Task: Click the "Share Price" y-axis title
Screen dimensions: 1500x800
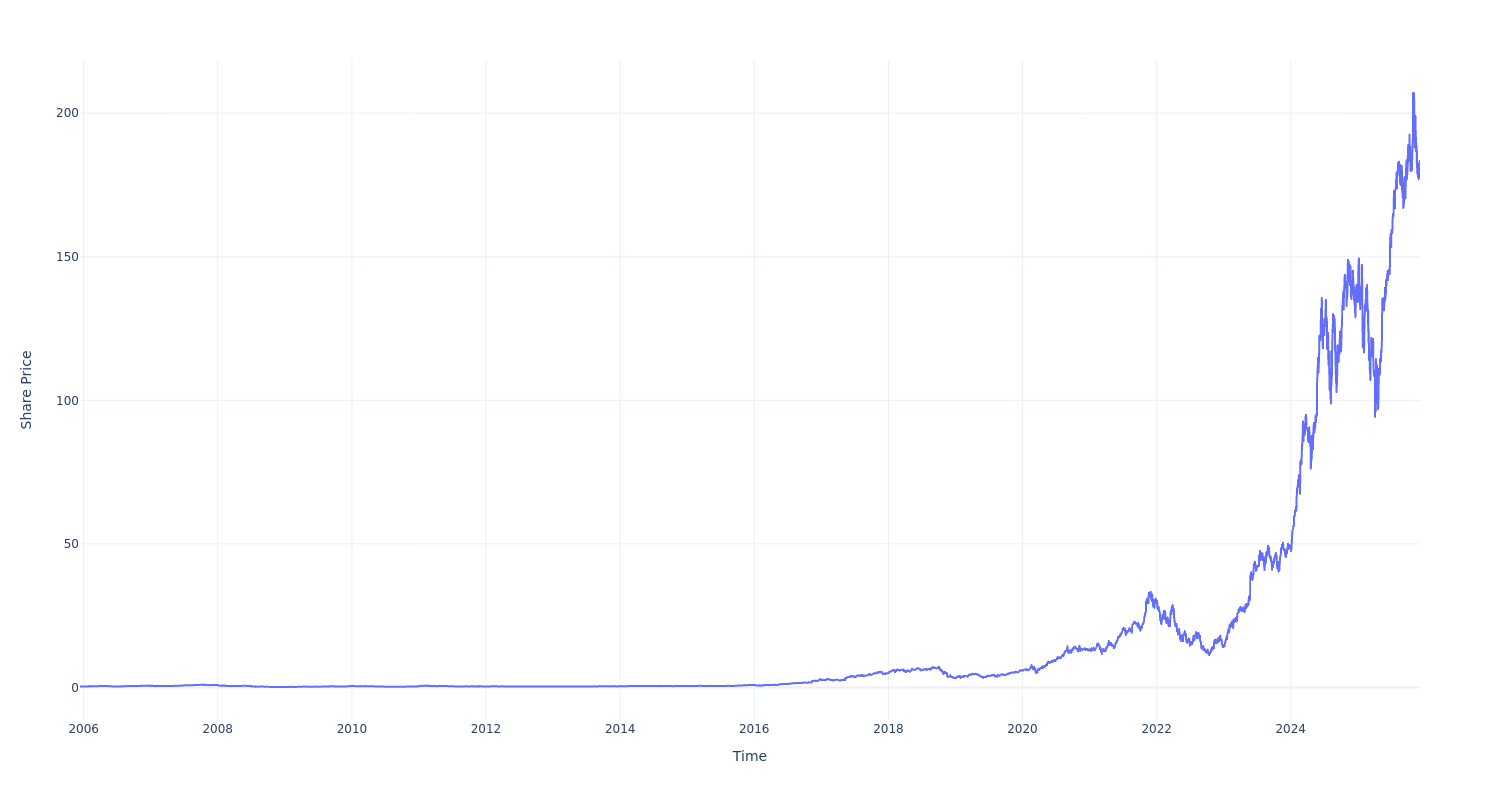Action: [27, 390]
